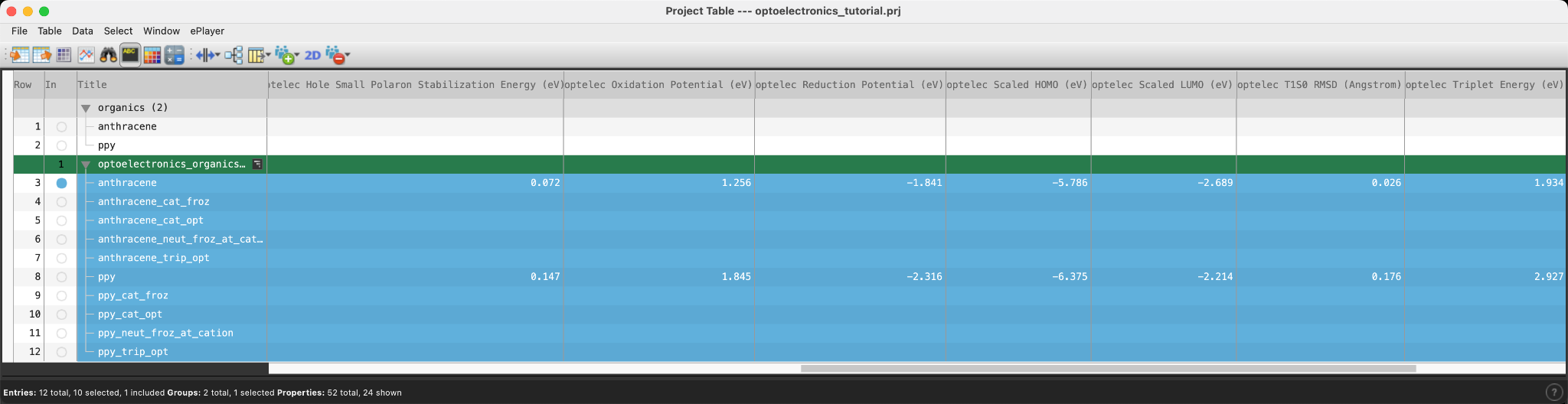Click the 2D structure viewer icon
1568x404 pixels.
(312, 55)
